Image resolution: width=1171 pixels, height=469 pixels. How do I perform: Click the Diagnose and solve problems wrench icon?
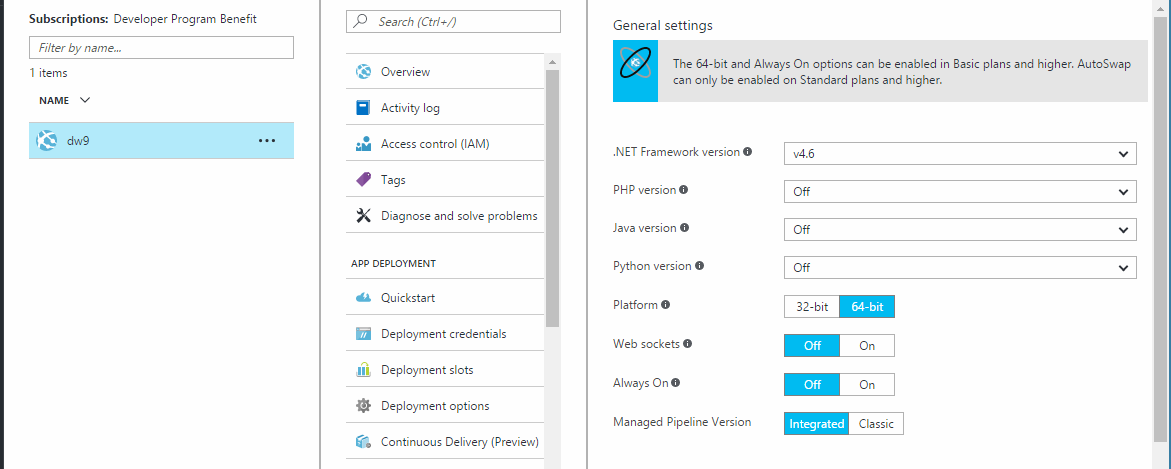coord(363,216)
